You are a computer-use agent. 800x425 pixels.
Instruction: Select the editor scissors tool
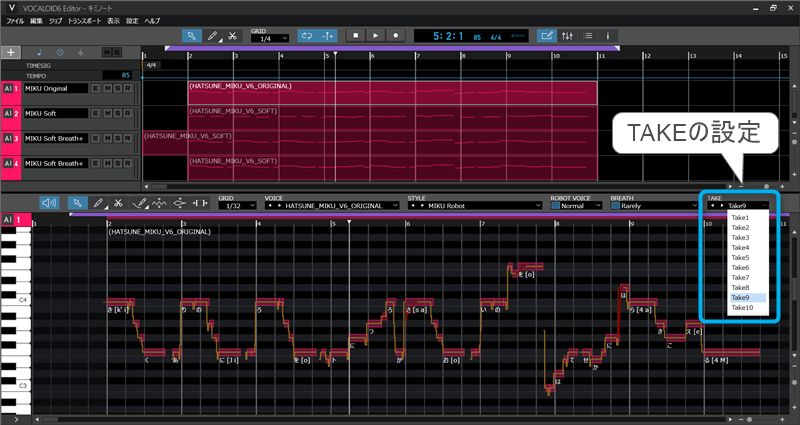118,203
